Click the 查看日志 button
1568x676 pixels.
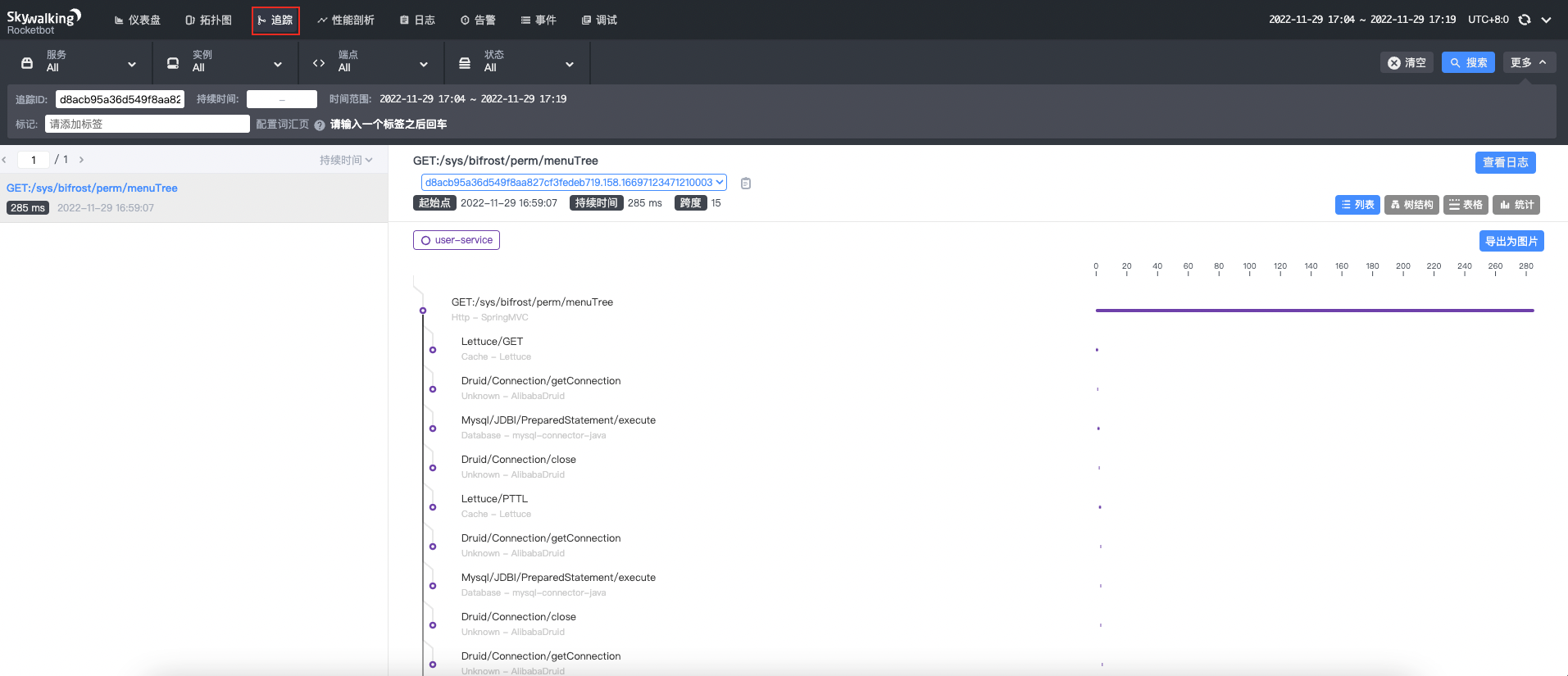(1505, 162)
